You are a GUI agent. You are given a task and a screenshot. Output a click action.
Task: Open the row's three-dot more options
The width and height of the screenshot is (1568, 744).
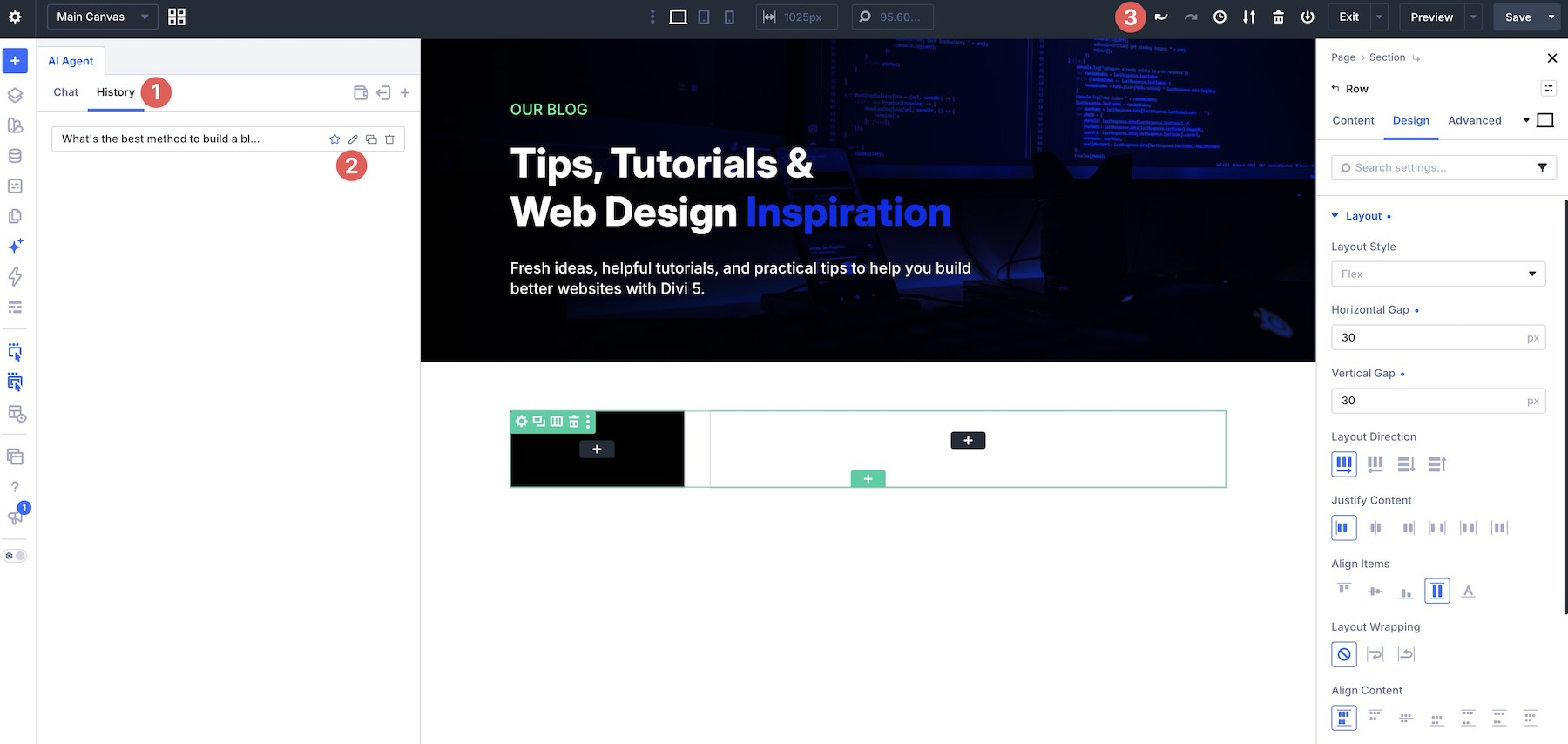pyautogui.click(x=589, y=422)
